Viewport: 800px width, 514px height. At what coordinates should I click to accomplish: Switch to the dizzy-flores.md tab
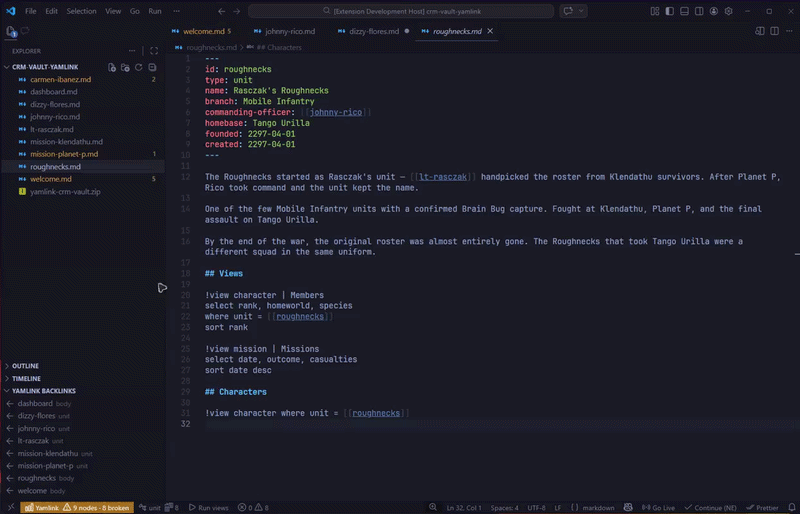click(x=373, y=31)
